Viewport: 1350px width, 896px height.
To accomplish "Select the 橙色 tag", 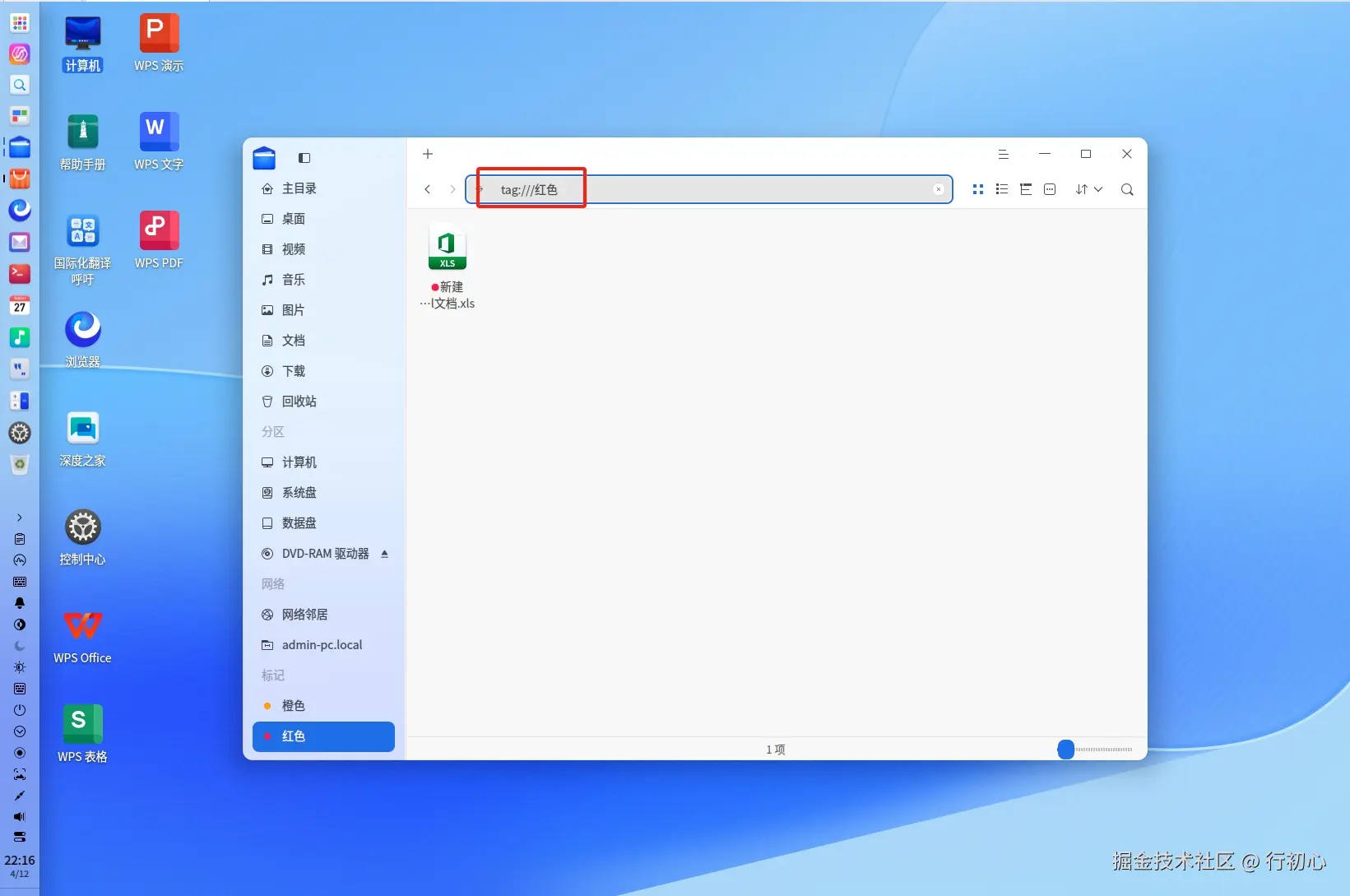I will point(323,706).
